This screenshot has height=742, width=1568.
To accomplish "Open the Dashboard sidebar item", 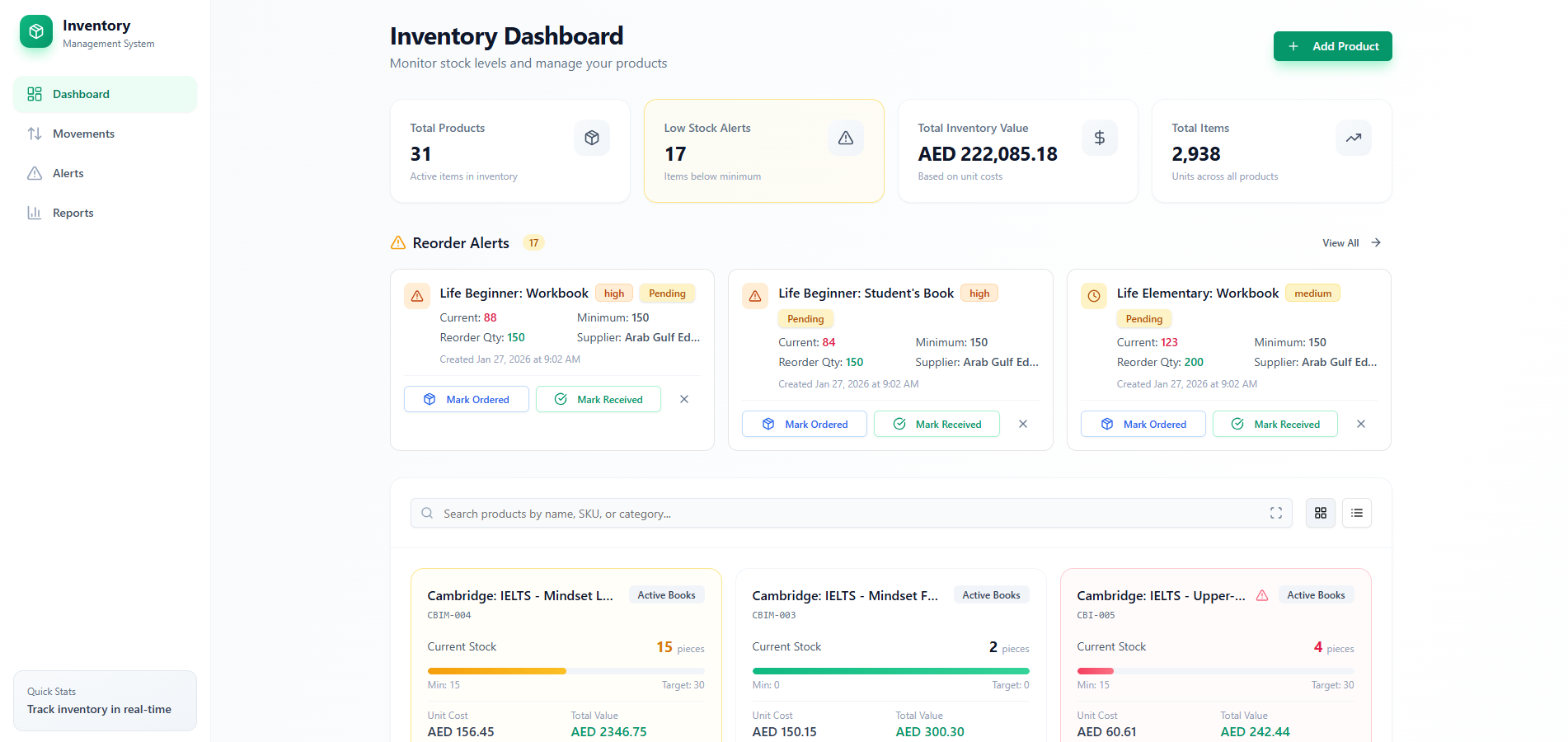I will tap(105, 94).
